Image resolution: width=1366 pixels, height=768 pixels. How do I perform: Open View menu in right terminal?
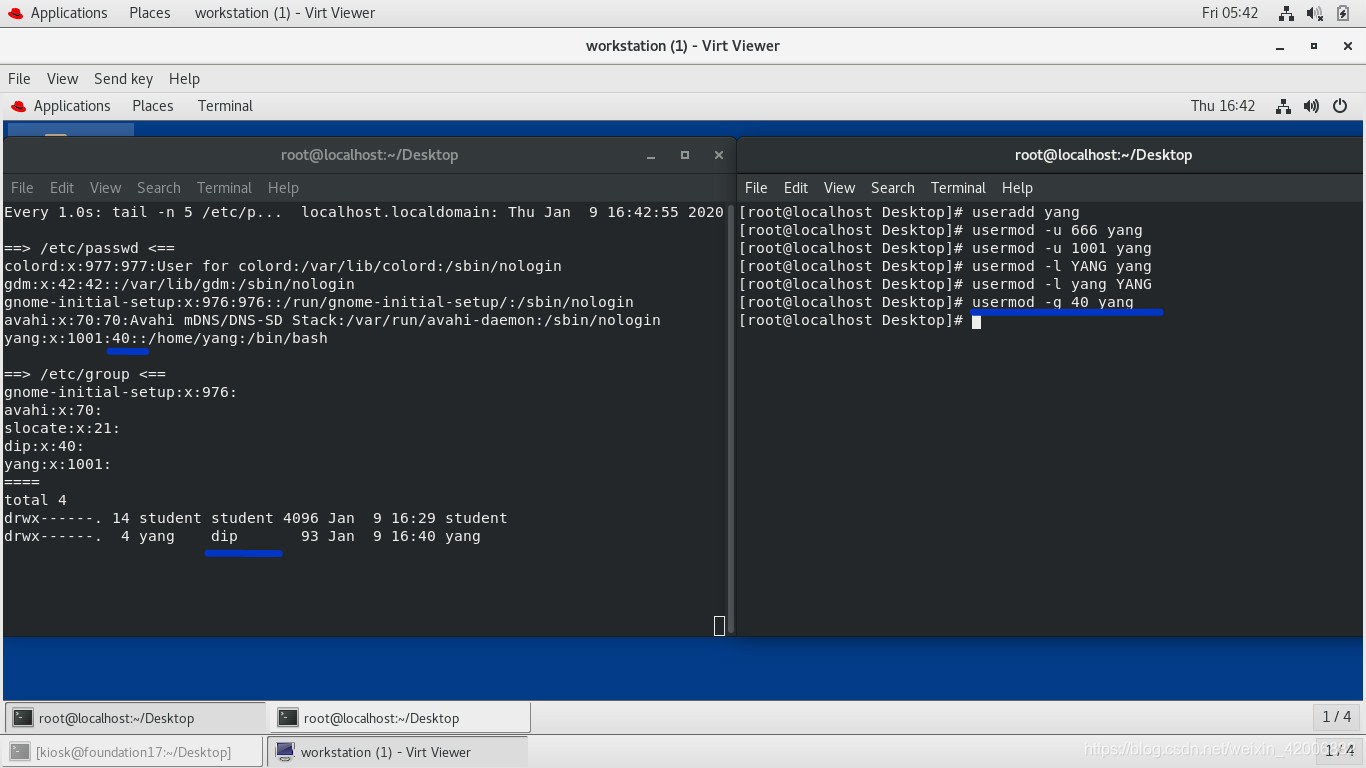(839, 188)
